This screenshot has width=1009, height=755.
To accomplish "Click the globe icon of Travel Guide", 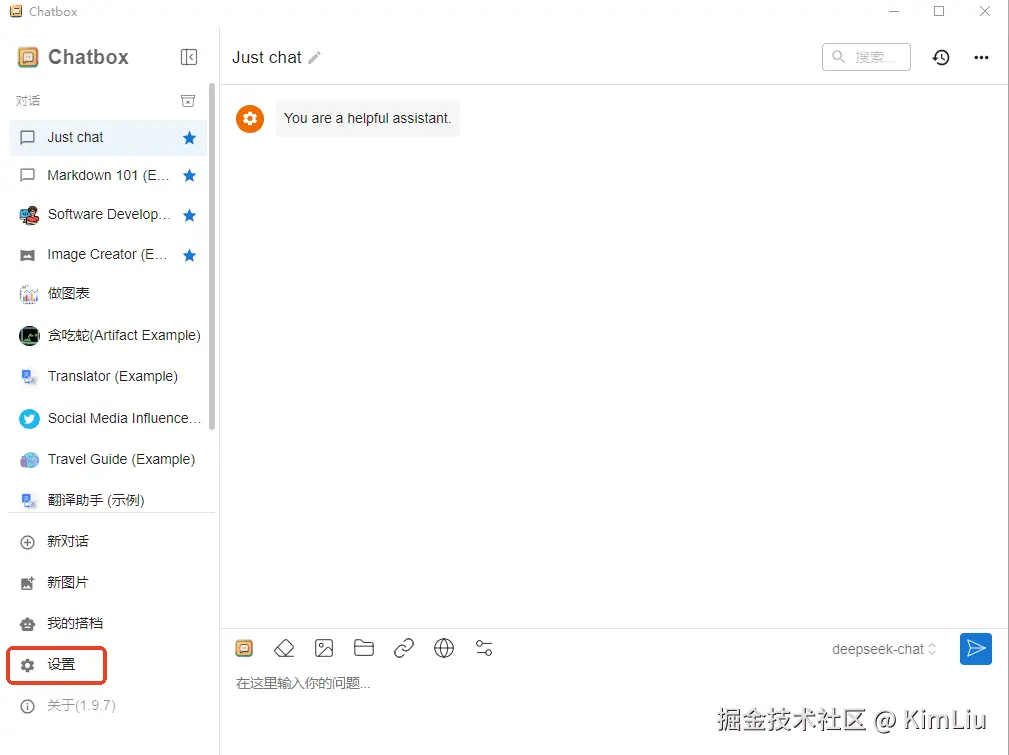I will pos(29,460).
